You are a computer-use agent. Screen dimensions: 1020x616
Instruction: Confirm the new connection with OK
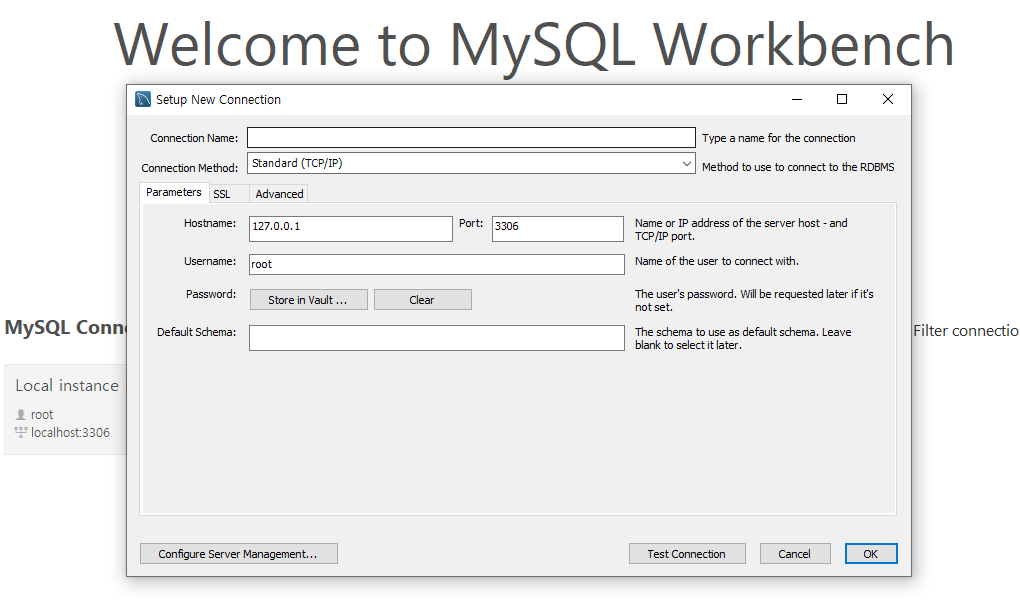click(870, 553)
